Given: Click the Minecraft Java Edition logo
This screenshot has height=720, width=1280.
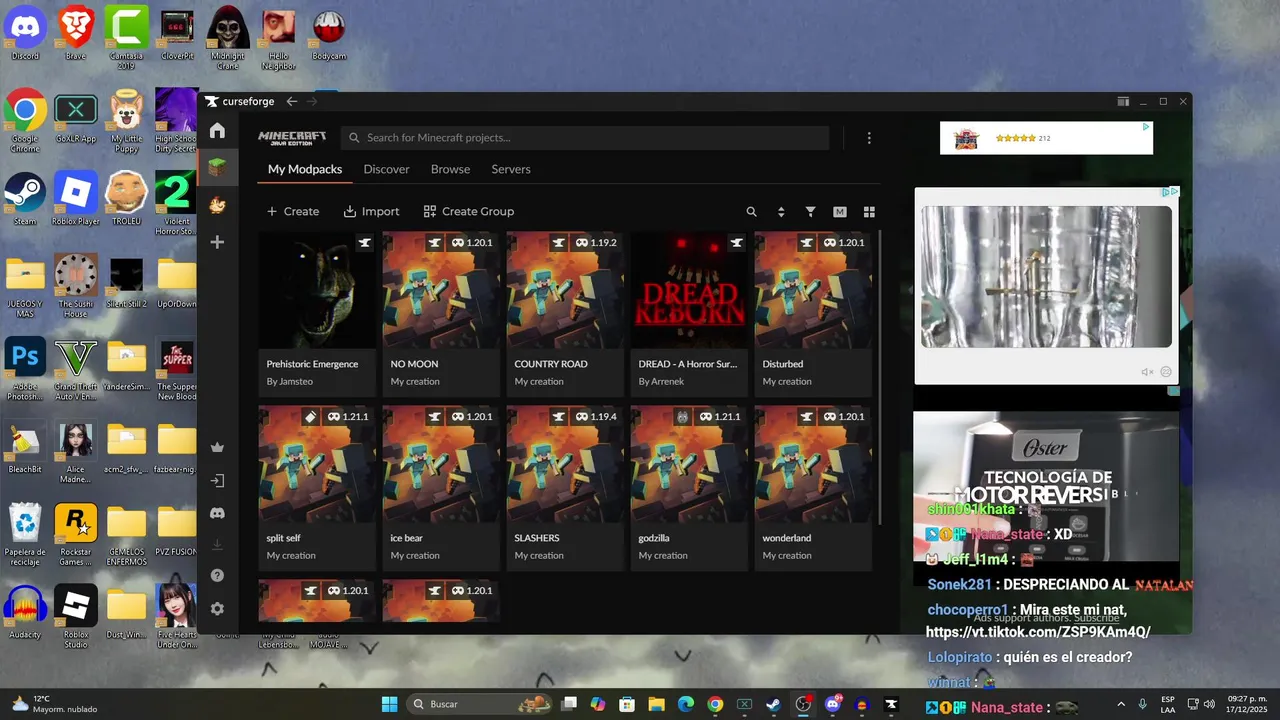Looking at the screenshot, I should point(292,138).
